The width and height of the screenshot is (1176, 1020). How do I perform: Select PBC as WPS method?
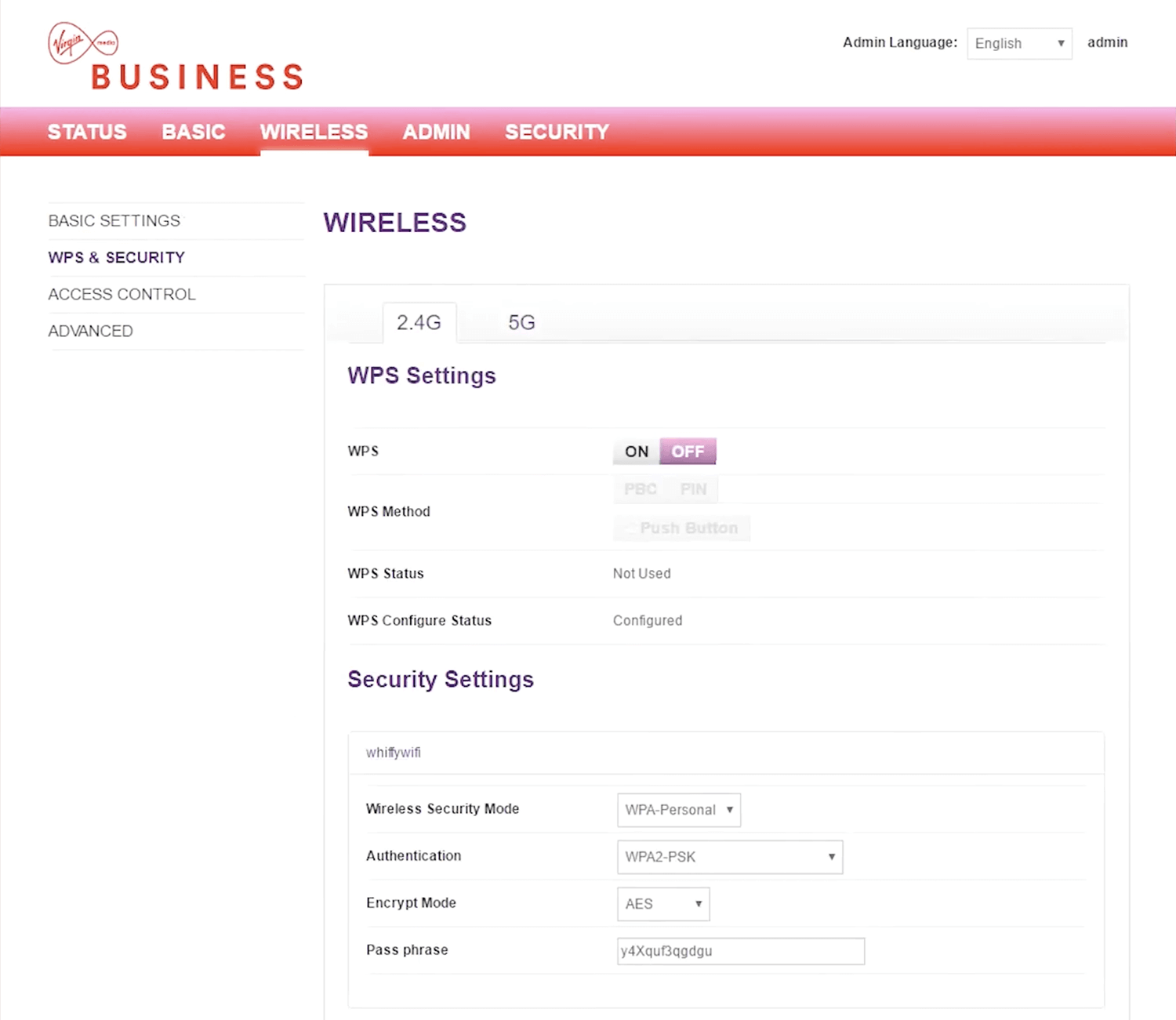(640, 489)
